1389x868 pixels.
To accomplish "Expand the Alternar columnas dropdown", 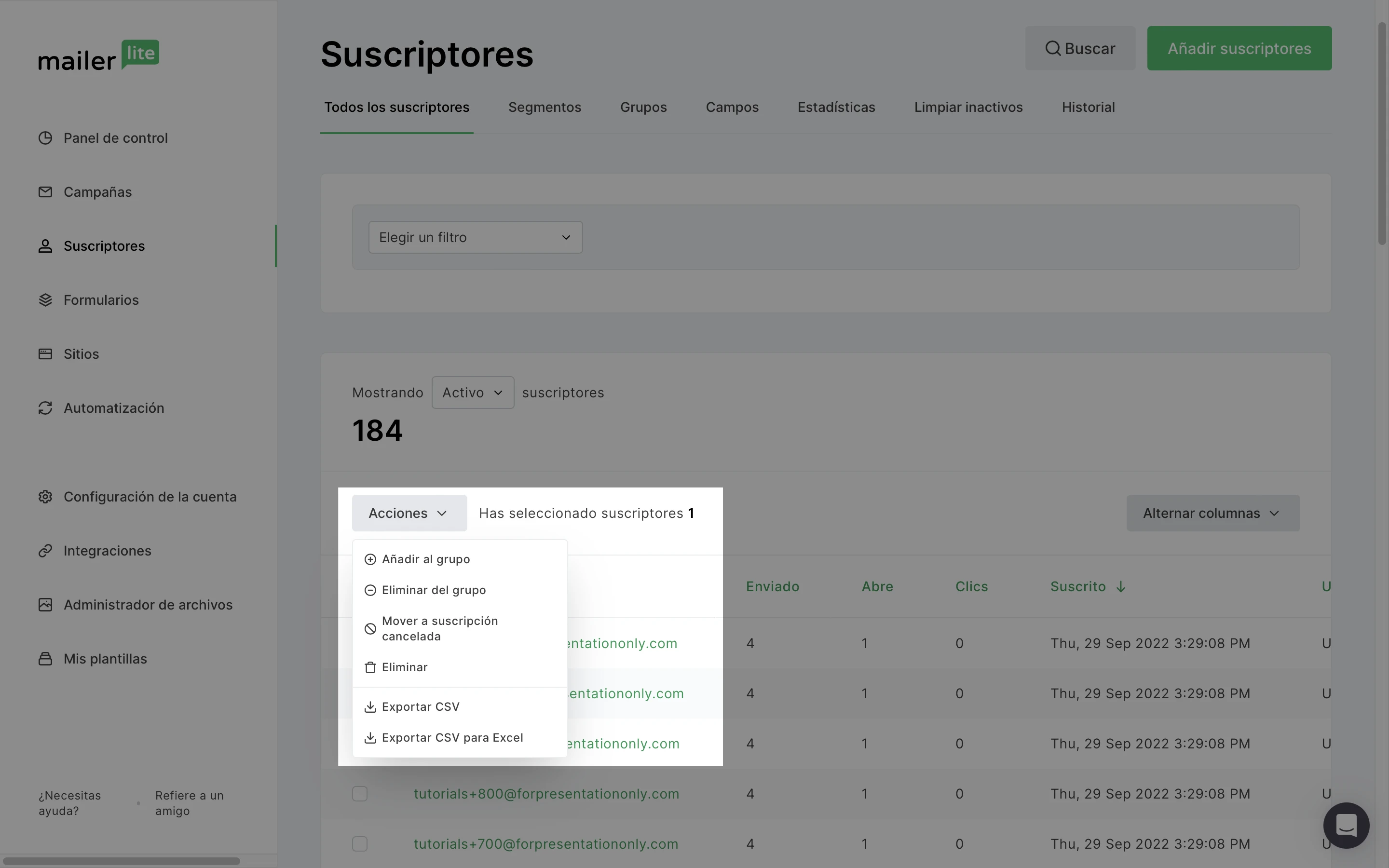I will coord(1212,513).
